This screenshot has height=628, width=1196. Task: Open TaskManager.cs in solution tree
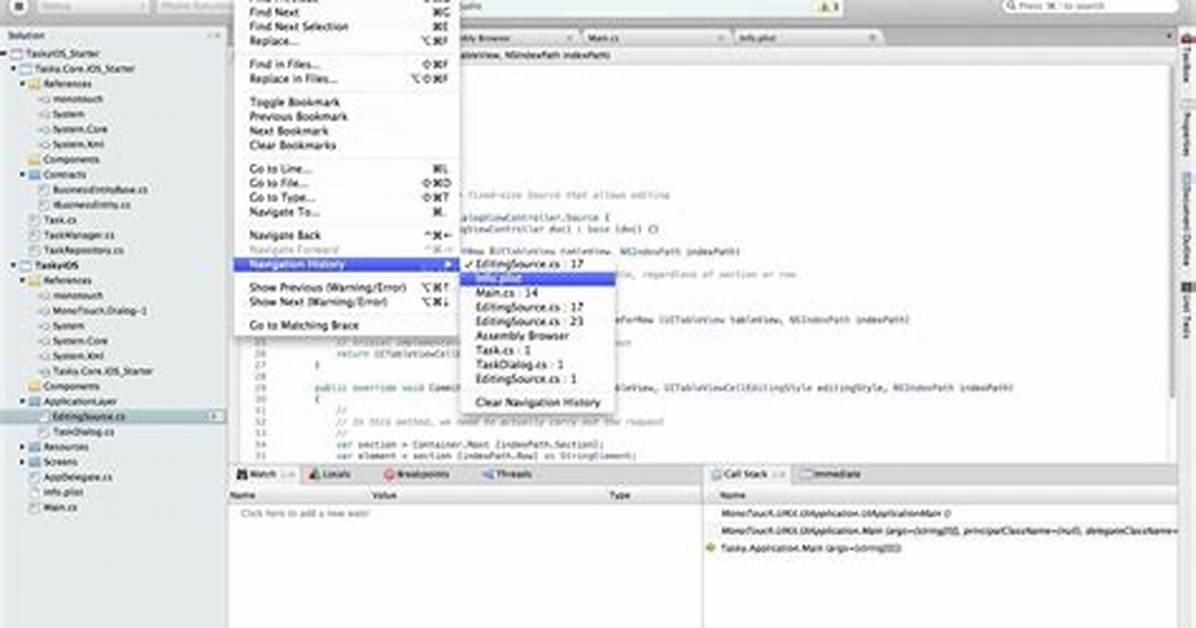click(79, 235)
